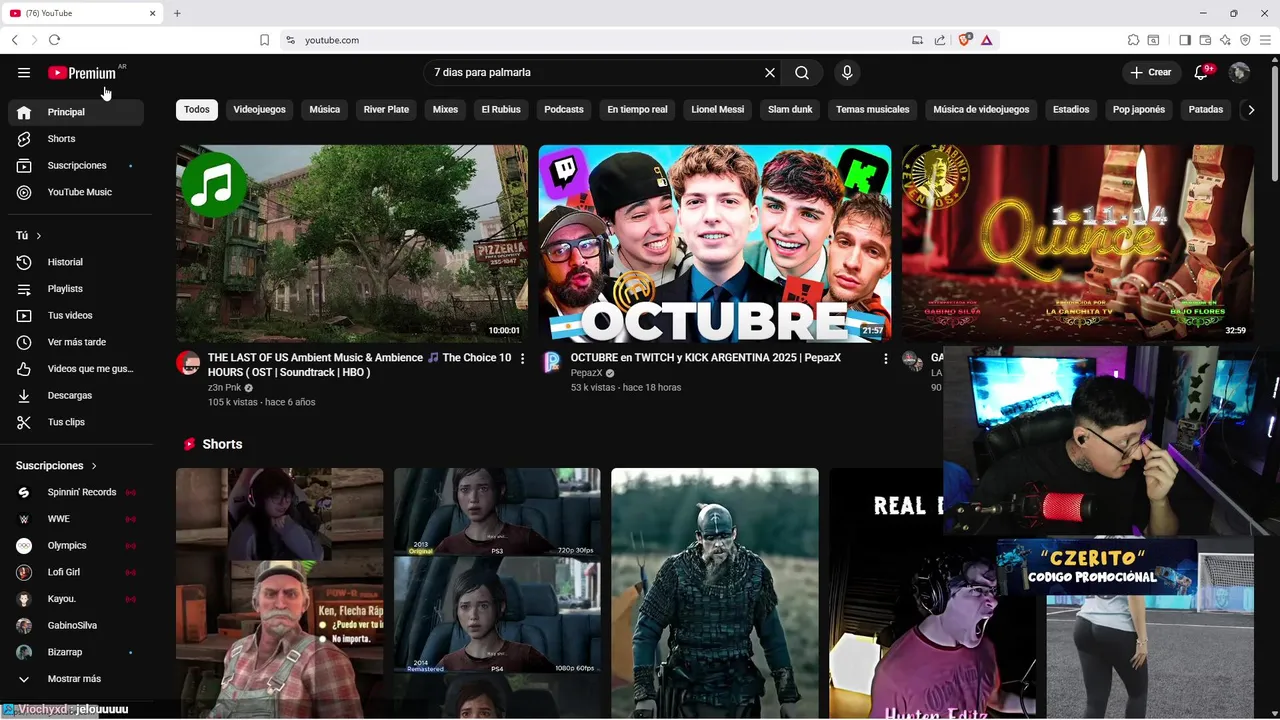Clear the search box text
The width and height of the screenshot is (1280, 720).
tap(770, 73)
